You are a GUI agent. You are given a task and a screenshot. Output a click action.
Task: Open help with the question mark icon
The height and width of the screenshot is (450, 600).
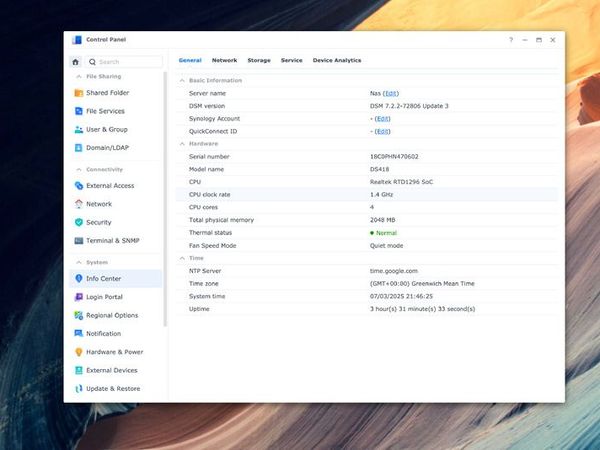(x=511, y=40)
